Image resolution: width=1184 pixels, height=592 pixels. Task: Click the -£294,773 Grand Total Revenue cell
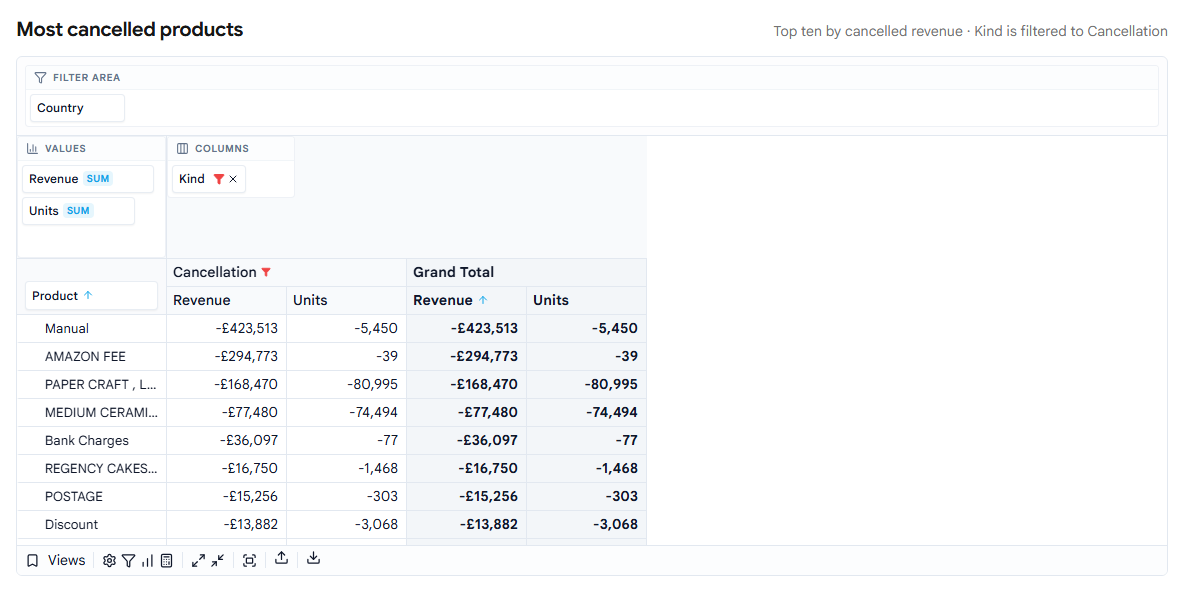click(467, 356)
